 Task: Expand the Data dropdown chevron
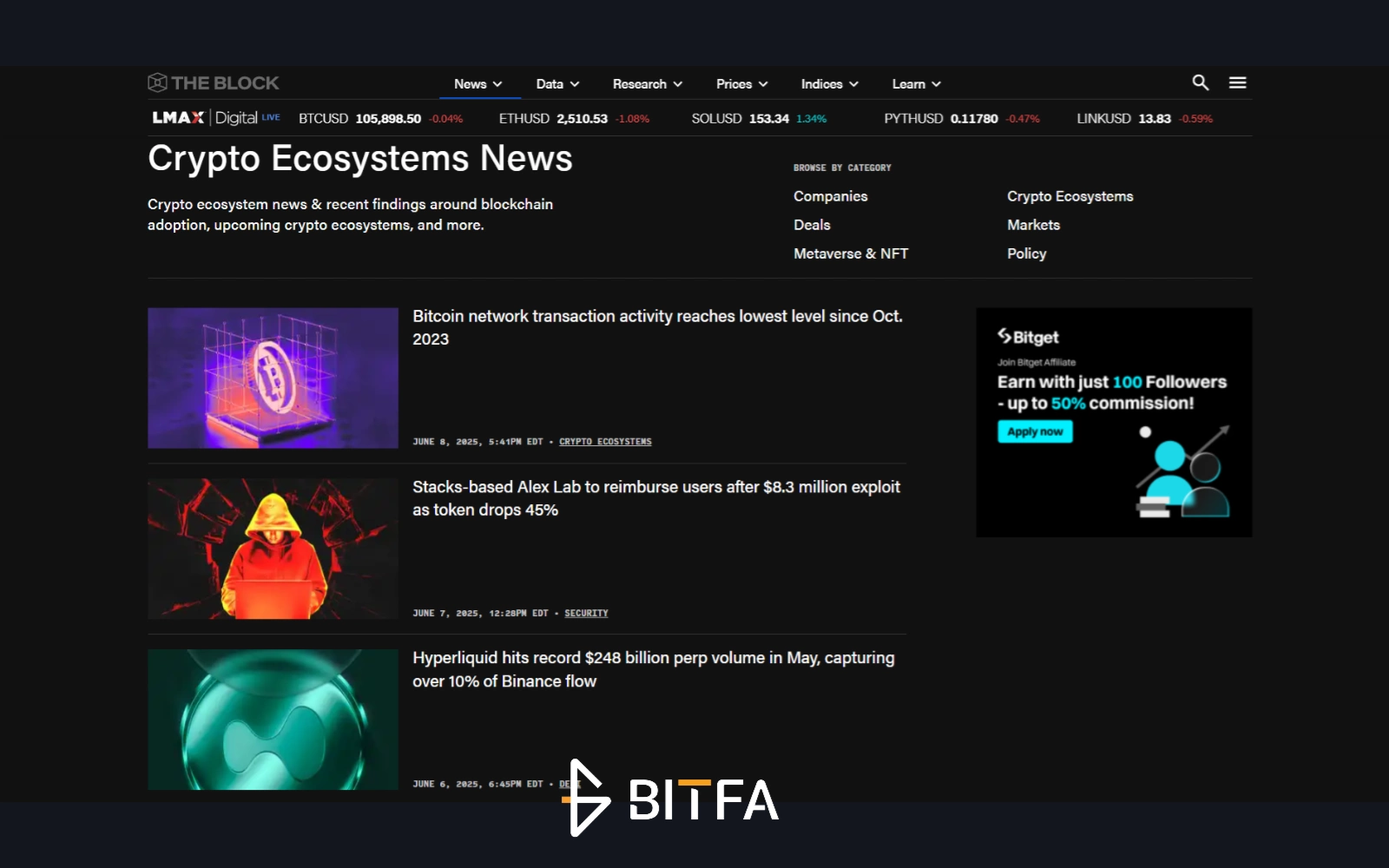pyautogui.click(x=575, y=84)
